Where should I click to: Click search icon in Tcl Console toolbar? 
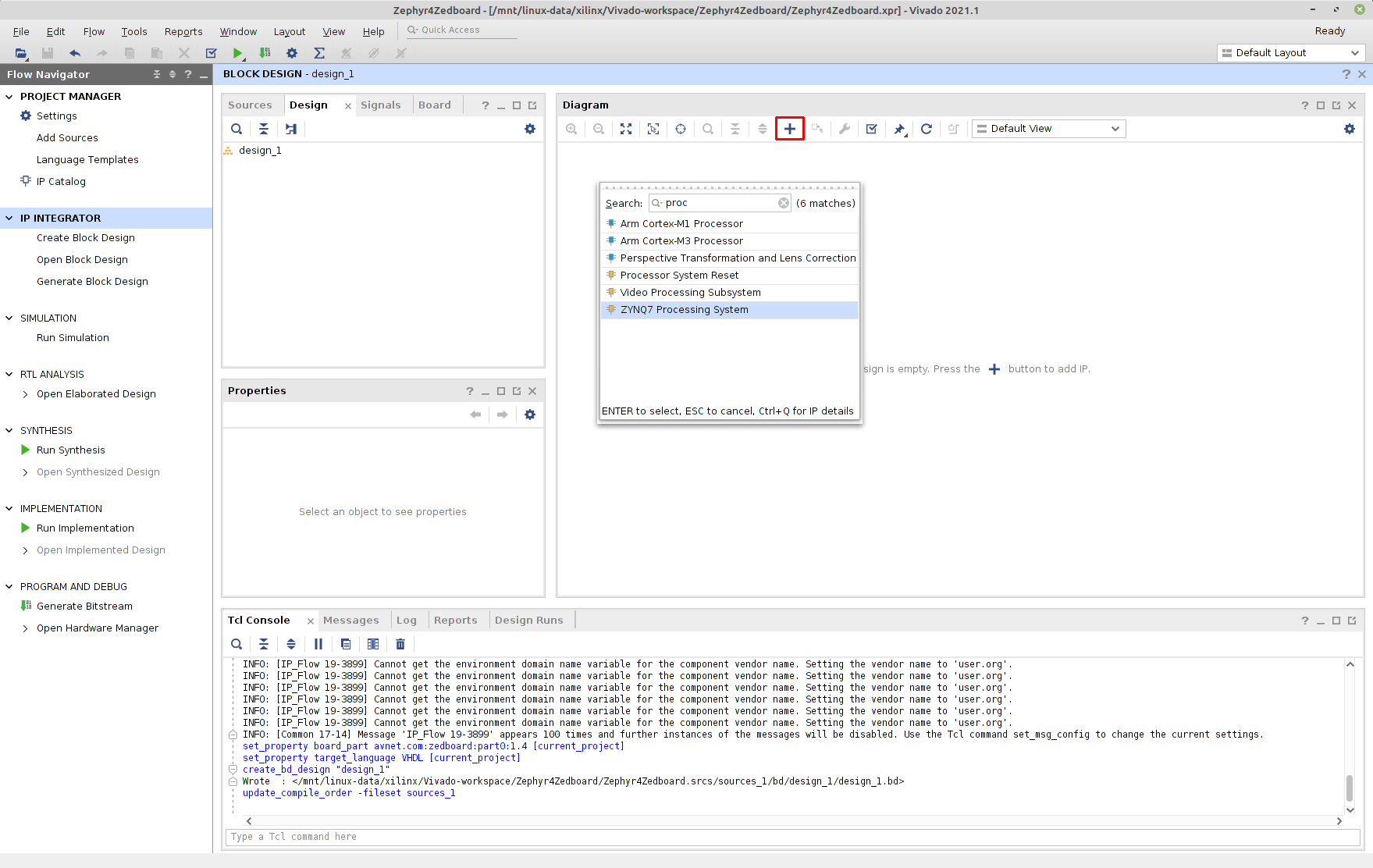[237, 644]
